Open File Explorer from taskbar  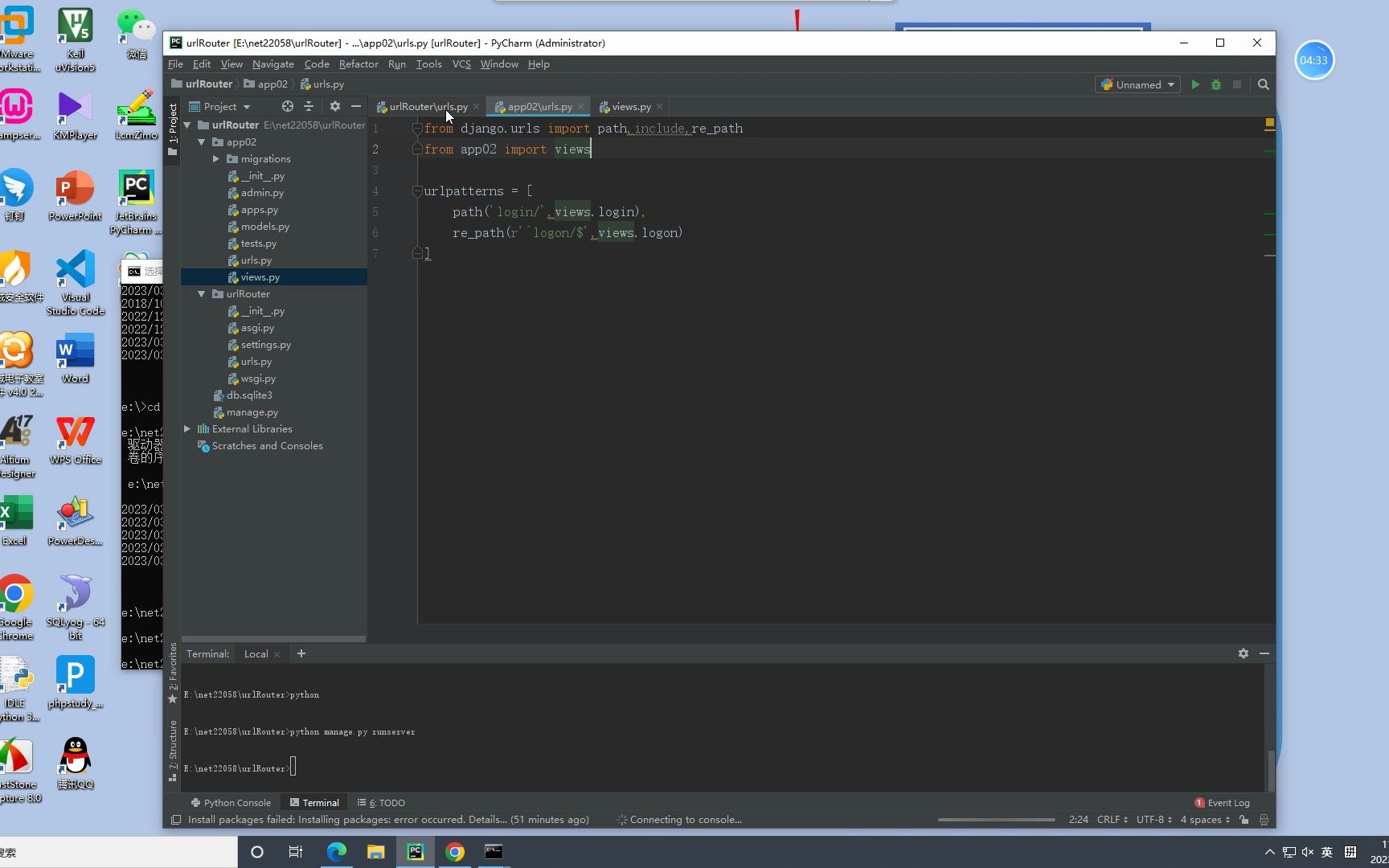[x=376, y=852]
